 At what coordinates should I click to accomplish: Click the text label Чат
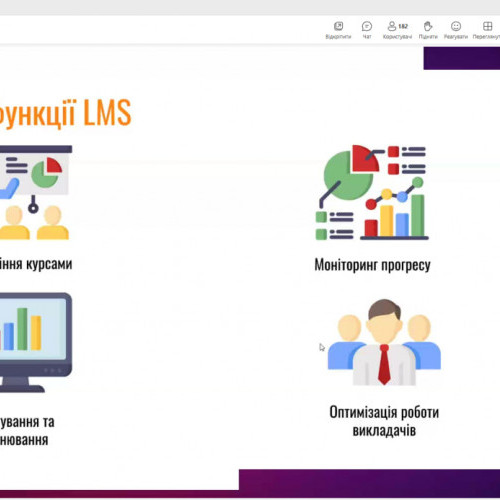pos(367,37)
